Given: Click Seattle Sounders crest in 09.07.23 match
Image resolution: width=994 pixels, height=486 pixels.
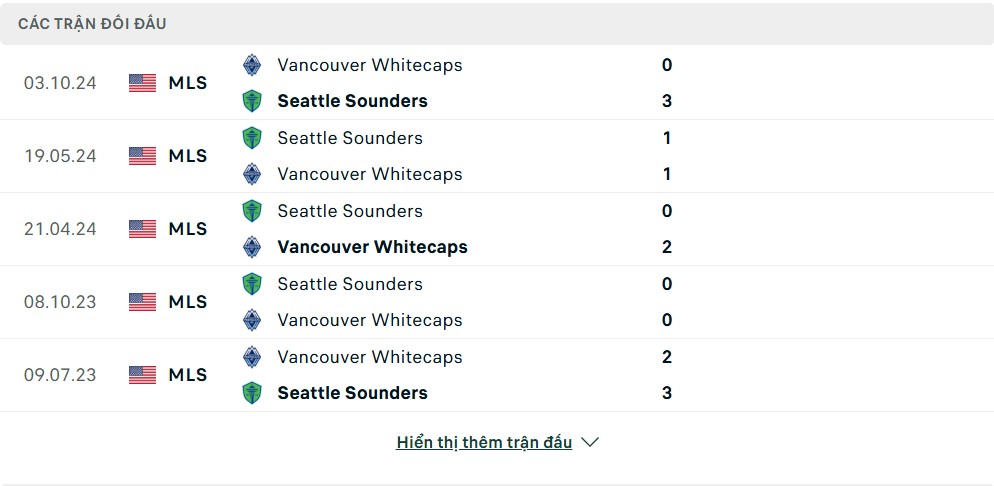Looking at the screenshot, I should tap(252, 393).
